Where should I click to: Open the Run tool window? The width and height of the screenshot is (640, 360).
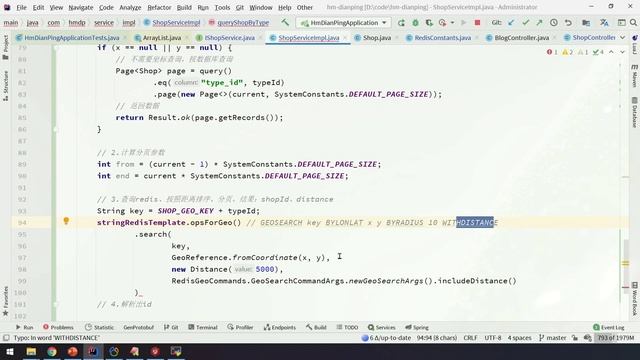coord(24,327)
